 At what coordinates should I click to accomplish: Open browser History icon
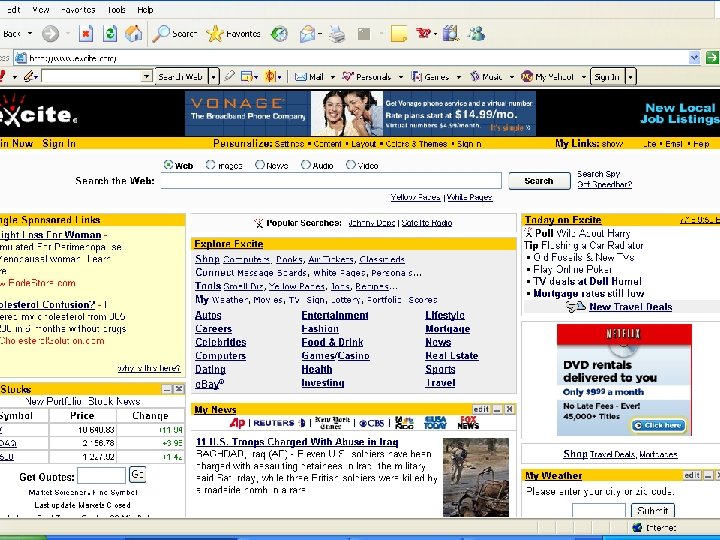279,34
